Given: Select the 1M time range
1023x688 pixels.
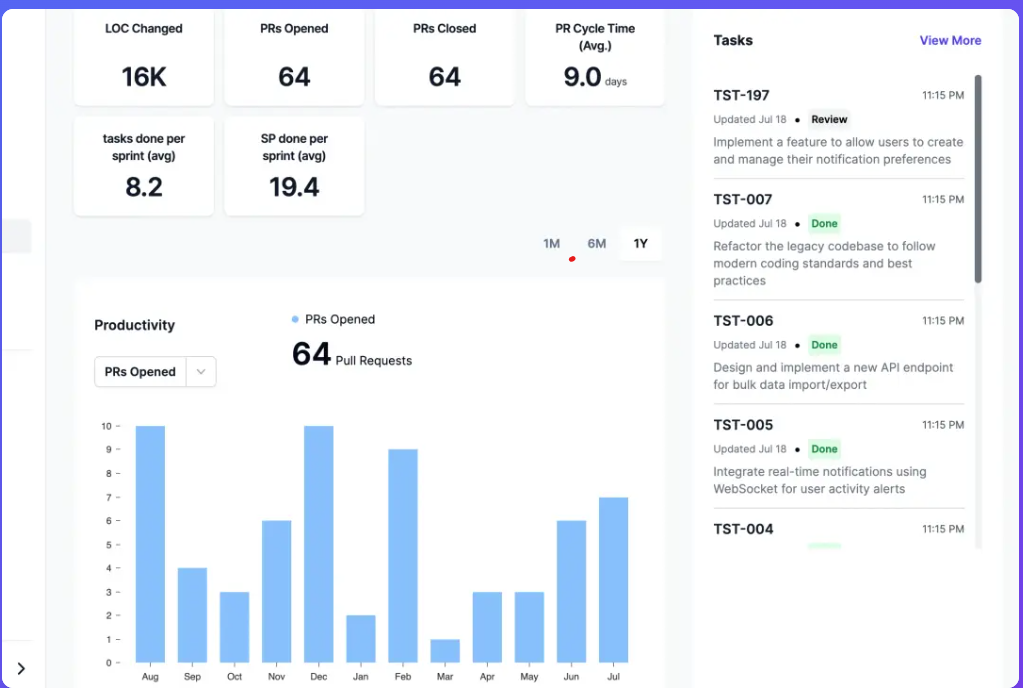Looking at the screenshot, I should pos(551,243).
